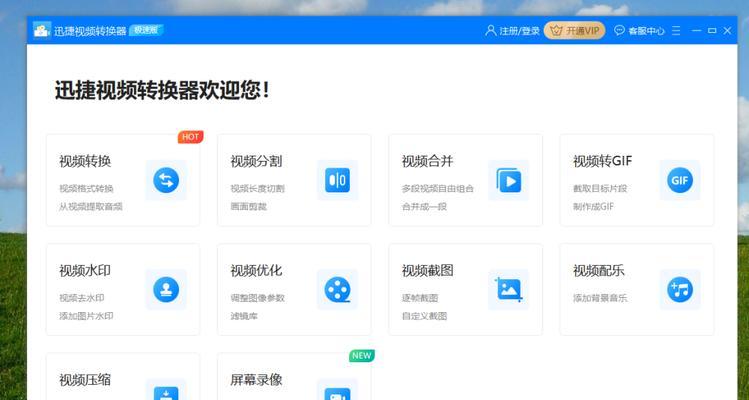Screen dimensions: 749x400
Task: Click the 迅捷视频转换器欢迎您 heading
Action: (x=162, y=90)
